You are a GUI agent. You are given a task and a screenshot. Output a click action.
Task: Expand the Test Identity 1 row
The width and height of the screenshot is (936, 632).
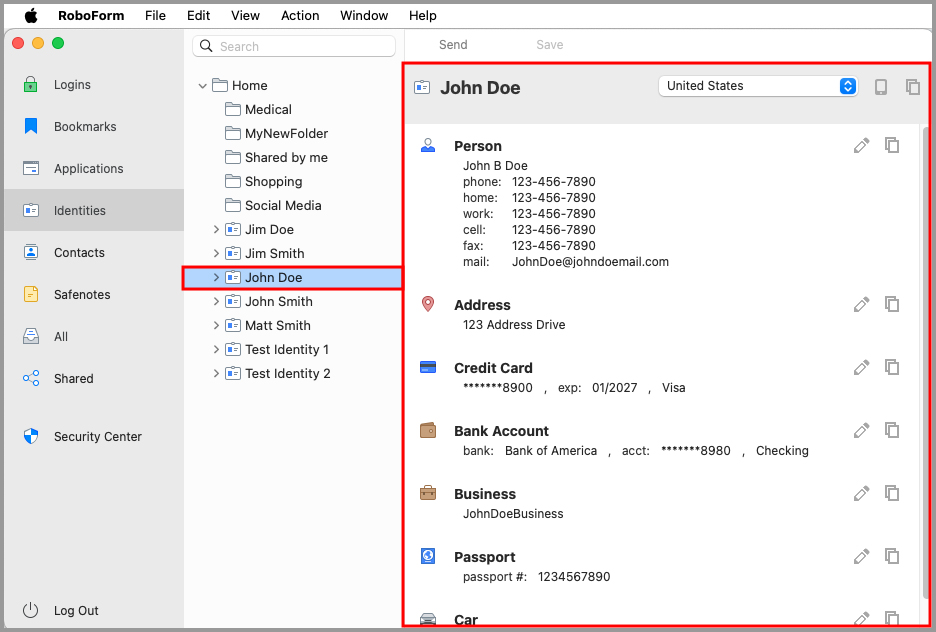coord(216,349)
